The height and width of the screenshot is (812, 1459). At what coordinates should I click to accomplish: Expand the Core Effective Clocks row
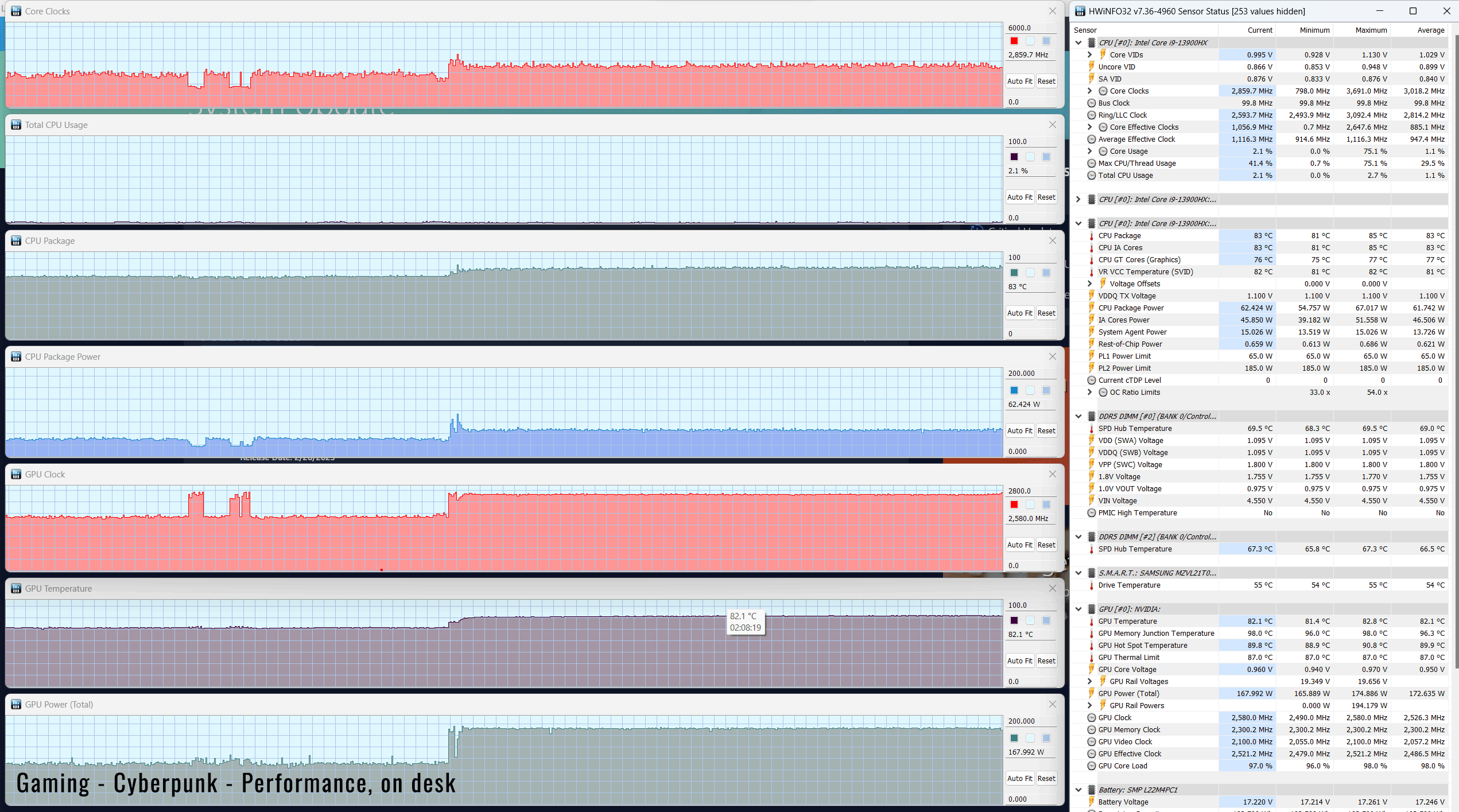(x=1090, y=127)
